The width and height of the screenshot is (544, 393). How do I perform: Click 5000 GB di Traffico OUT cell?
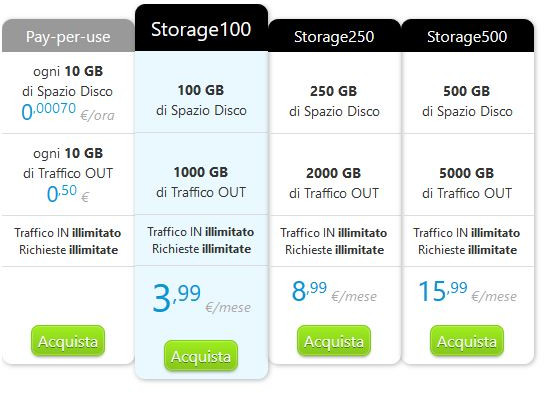pyautogui.click(x=467, y=183)
